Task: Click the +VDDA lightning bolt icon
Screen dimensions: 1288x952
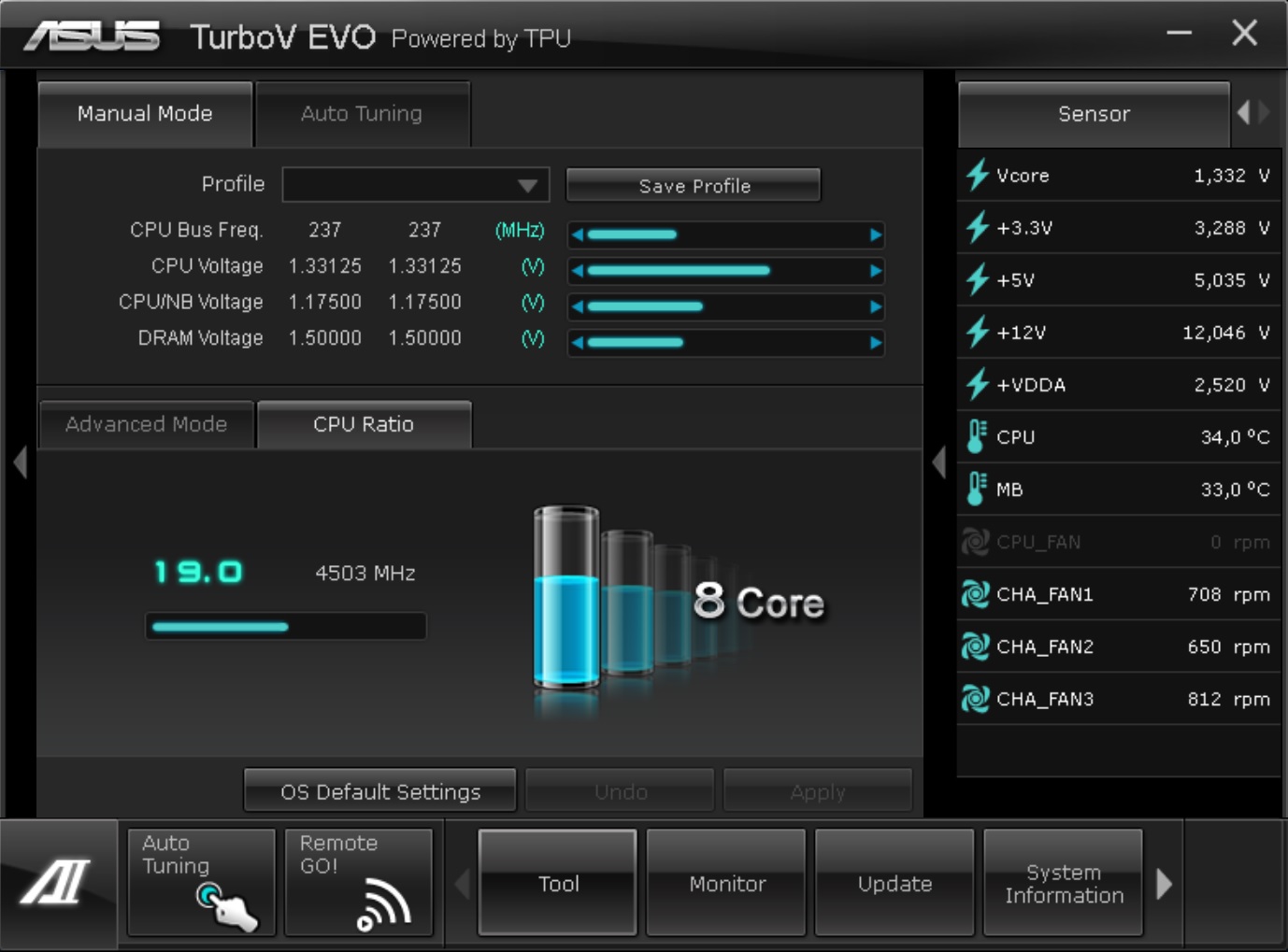Action: pyautogui.click(x=978, y=384)
